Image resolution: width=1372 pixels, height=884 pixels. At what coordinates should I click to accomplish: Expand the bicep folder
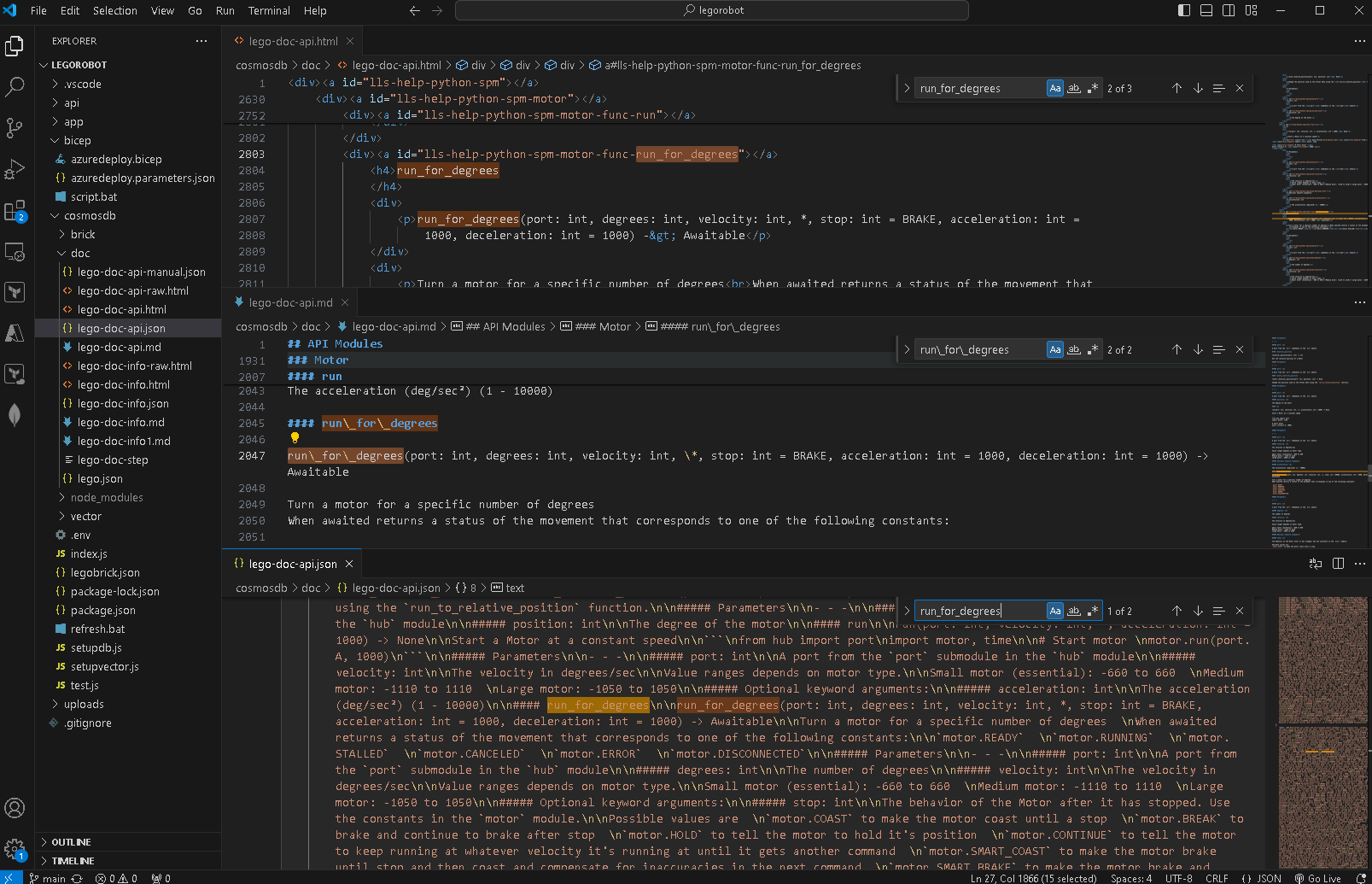[128, 140]
